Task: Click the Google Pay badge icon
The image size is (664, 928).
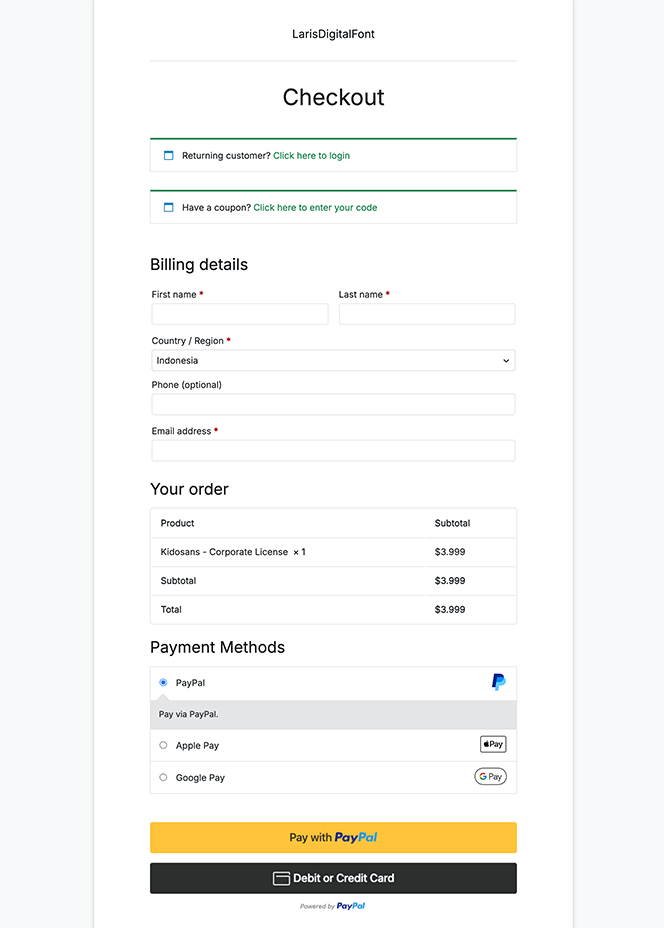Action: (x=491, y=776)
